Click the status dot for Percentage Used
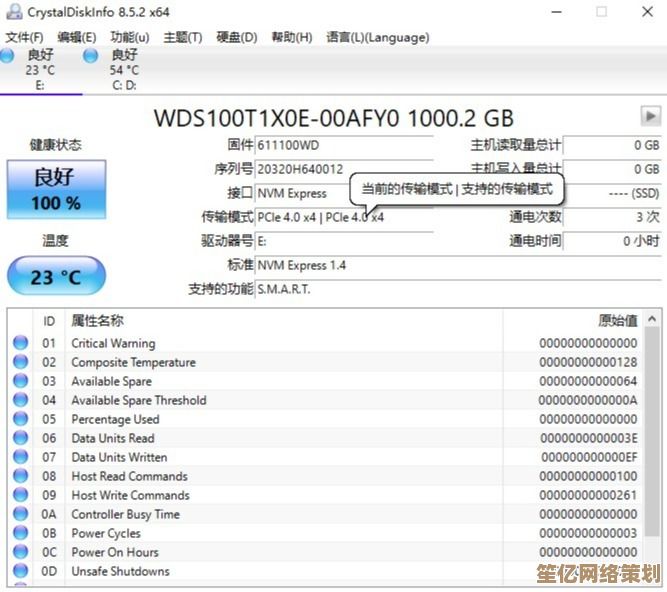Viewport: 667px width, 592px height. (20, 419)
